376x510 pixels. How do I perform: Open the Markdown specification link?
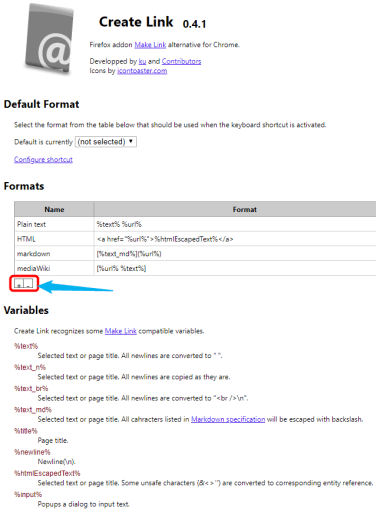click(x=228, y=419)
